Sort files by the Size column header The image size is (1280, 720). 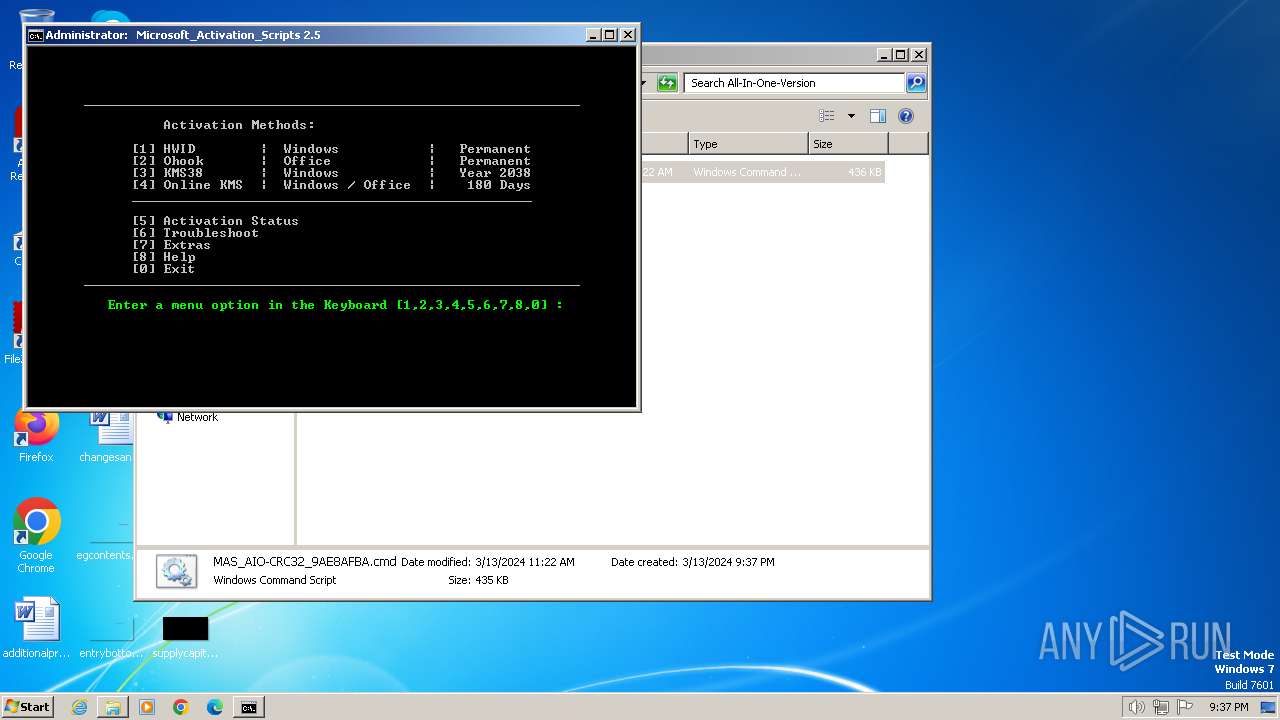848,144
